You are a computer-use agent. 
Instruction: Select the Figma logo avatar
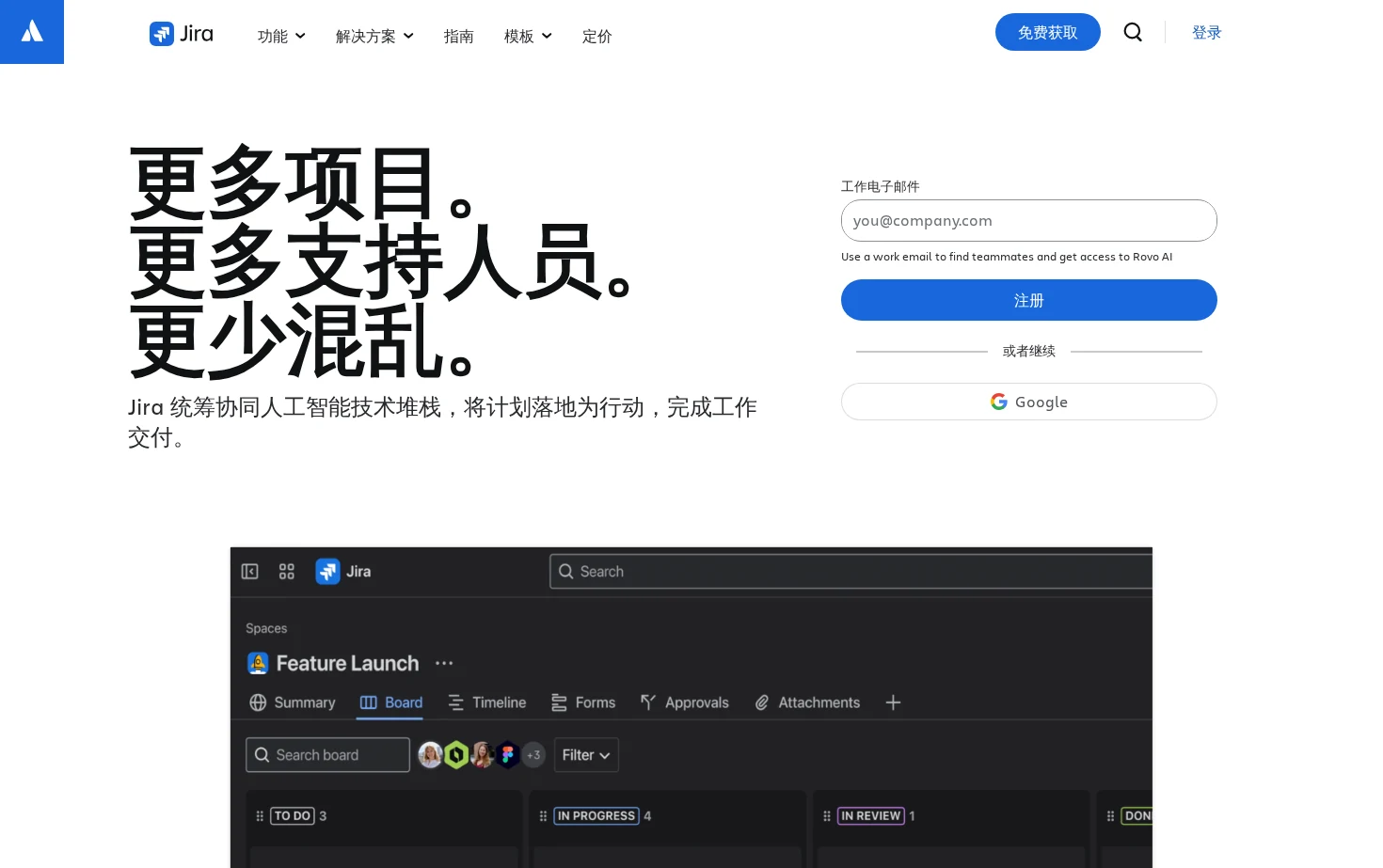point(508,755)
